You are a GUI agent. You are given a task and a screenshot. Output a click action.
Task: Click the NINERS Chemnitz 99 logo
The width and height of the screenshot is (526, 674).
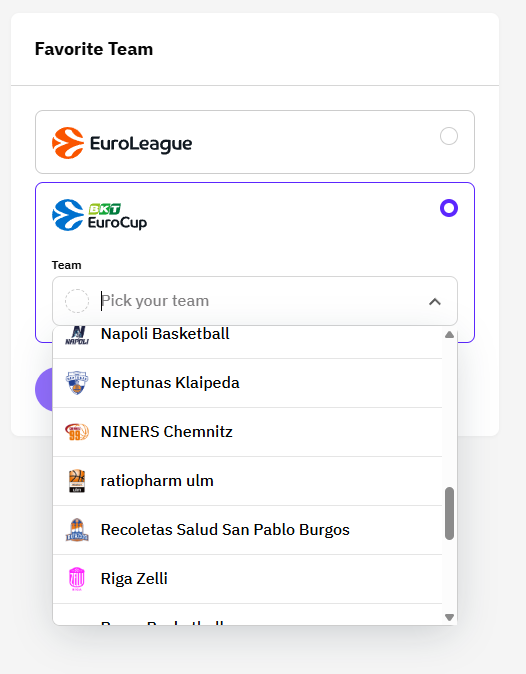[x=77, y=432]
